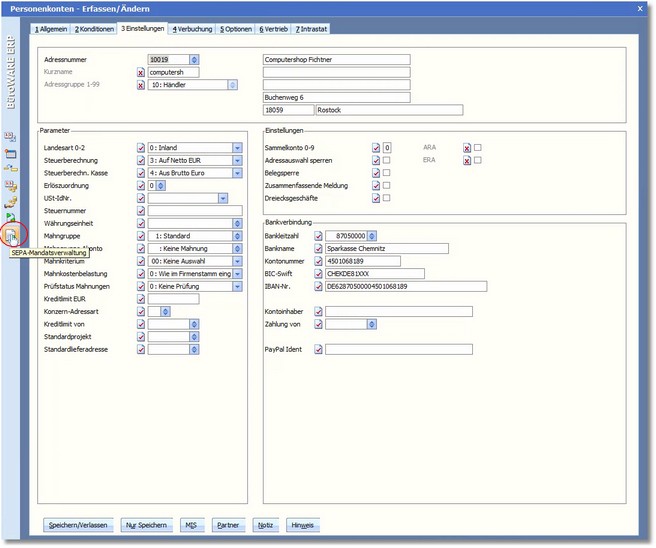The width and height of the screenshot is (656, 548).
Task: Tick the Adressauswahl sperren checkbox
Action: tap(387, 160)
